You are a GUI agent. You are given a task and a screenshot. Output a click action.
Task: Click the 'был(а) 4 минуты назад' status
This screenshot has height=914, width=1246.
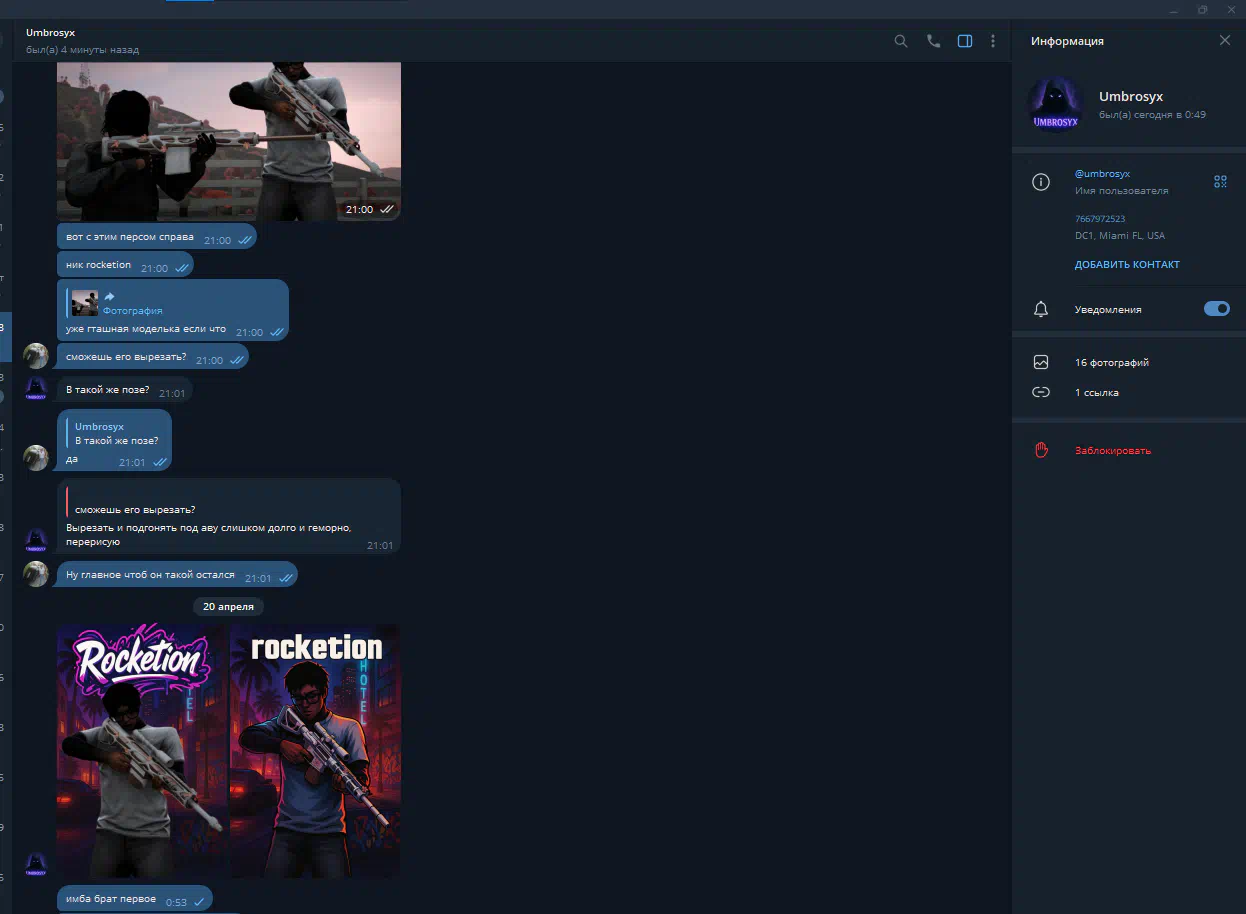pos(83,49)
